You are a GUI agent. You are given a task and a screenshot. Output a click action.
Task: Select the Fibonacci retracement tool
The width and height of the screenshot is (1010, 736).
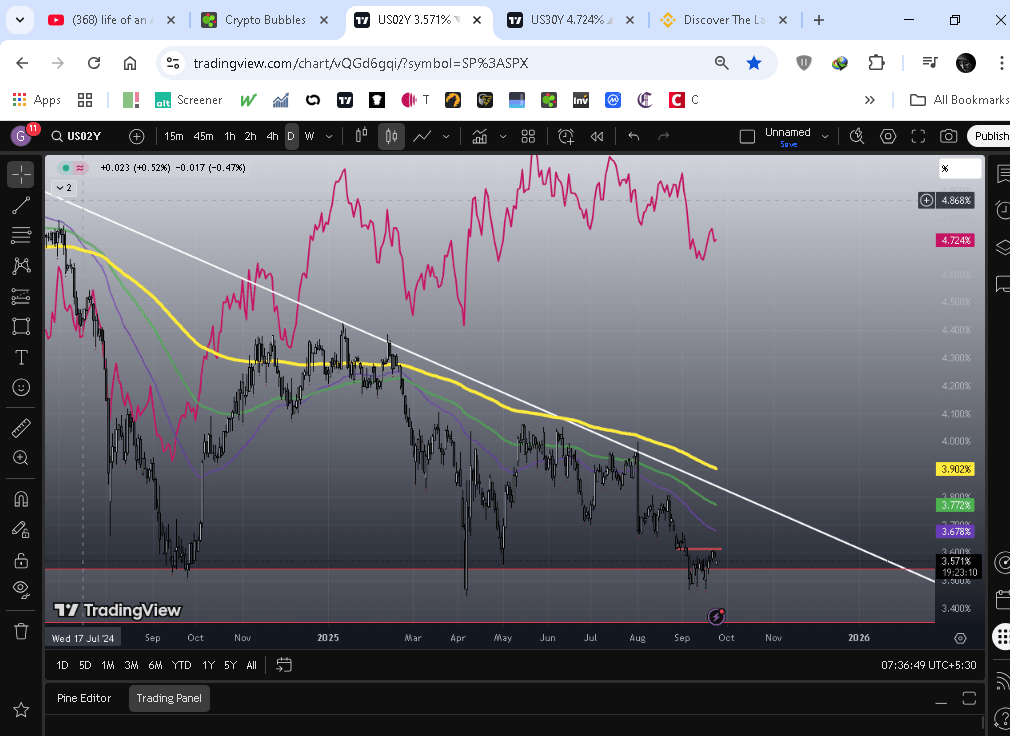[20, 235]
